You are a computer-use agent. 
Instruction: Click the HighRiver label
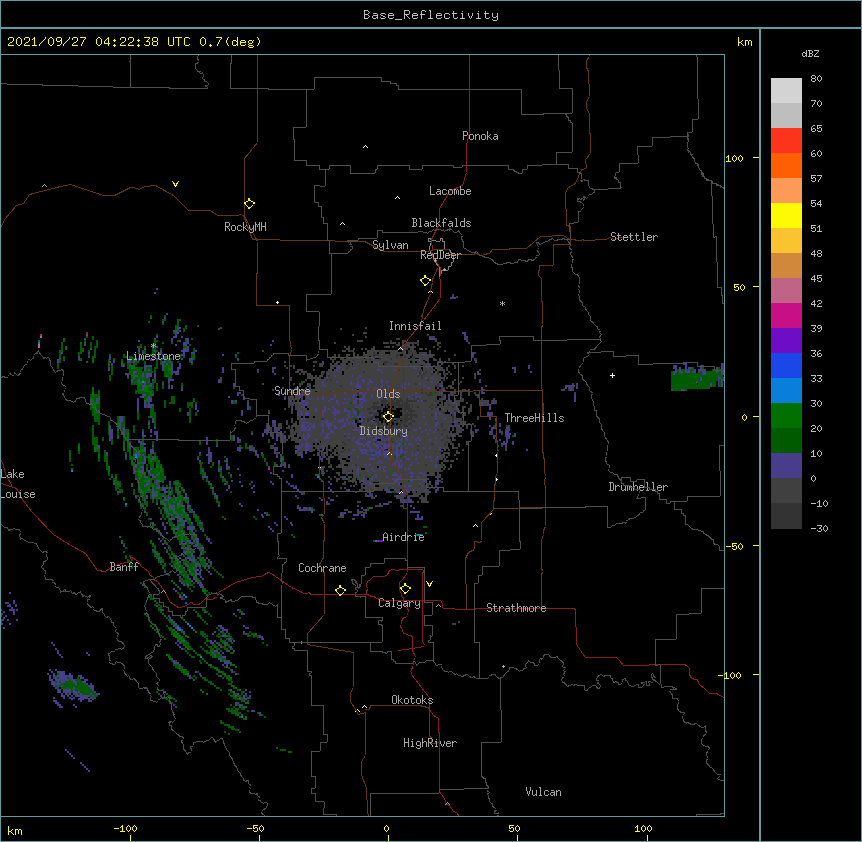(430, 743)
